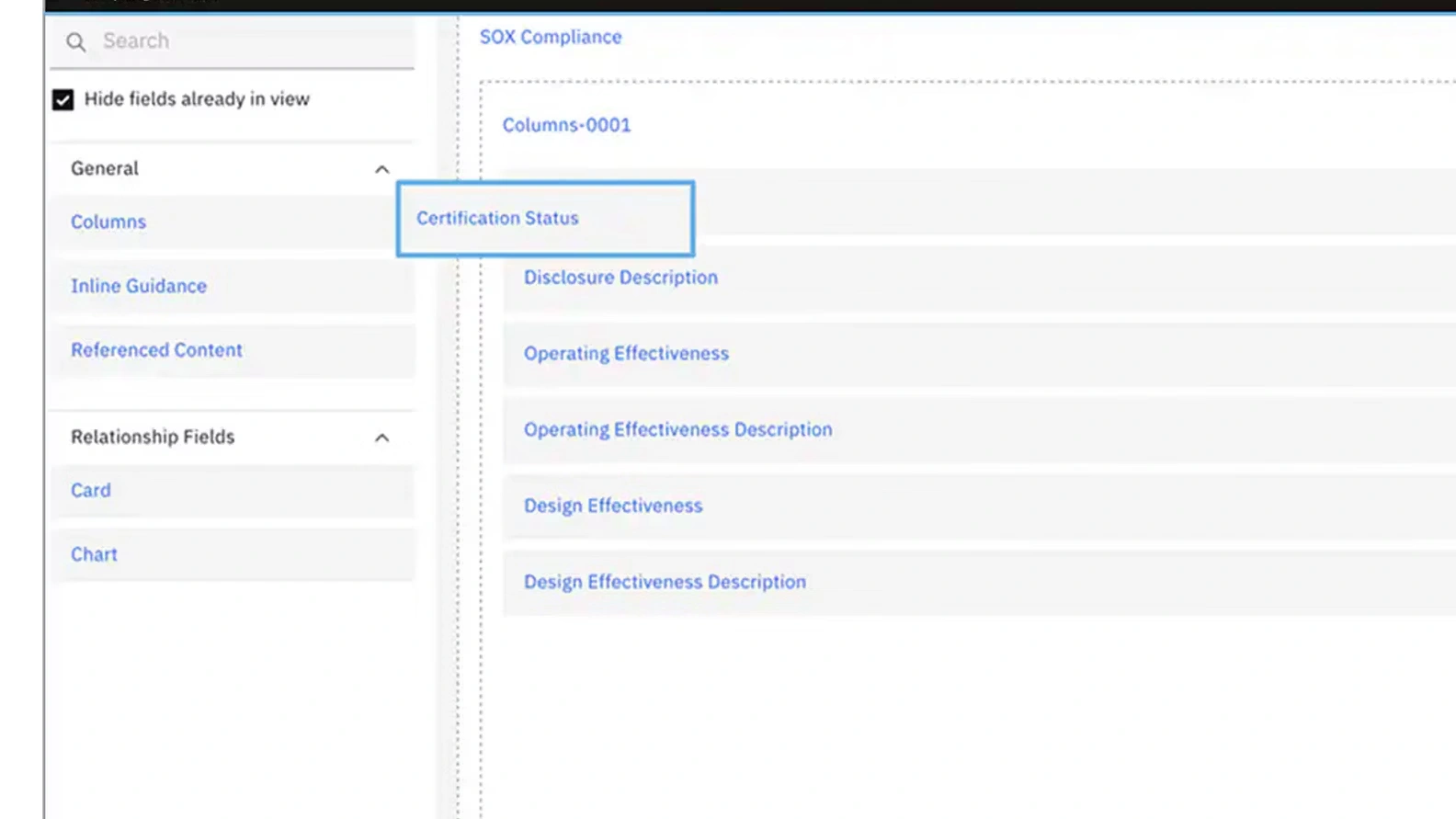Select the Disclosure Description field
Image resolution: width=1456 pixels, height=819 pixels.
tap(620, 278)
